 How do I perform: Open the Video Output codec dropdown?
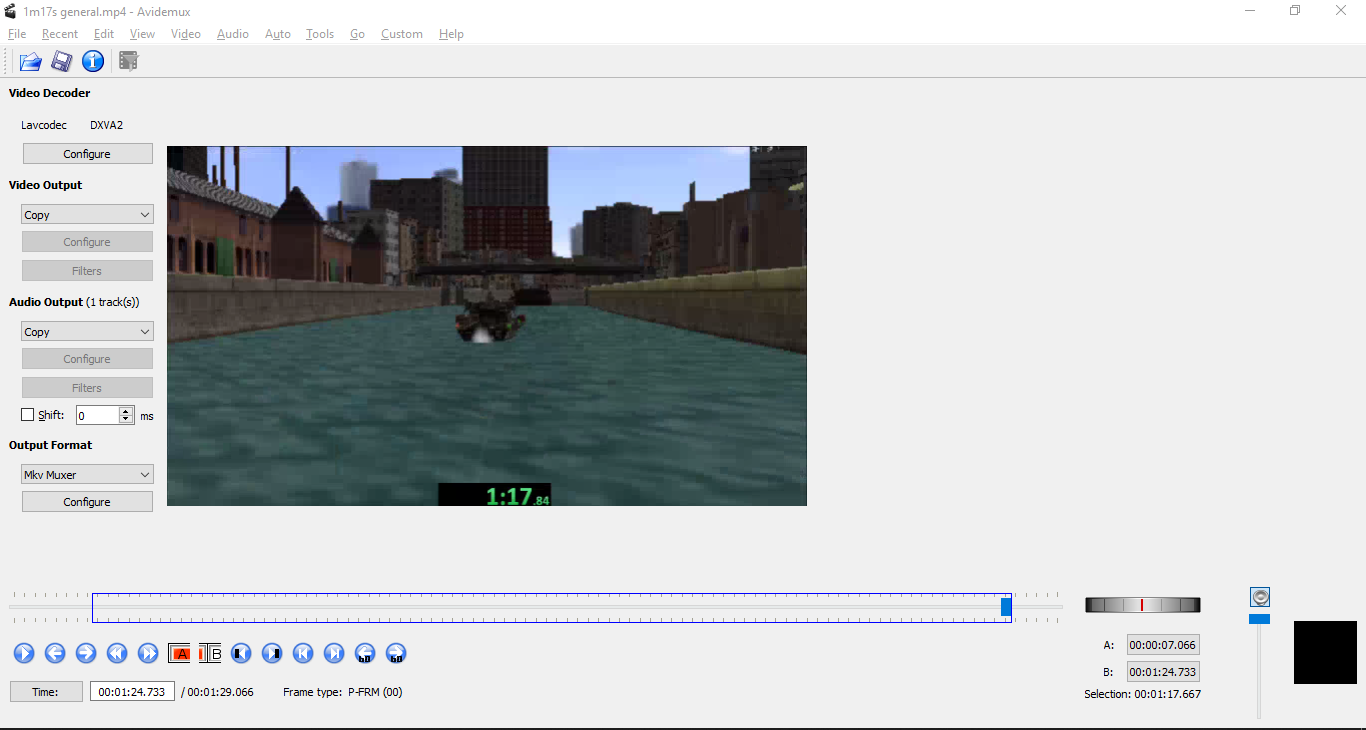click(x=87, y=215)
